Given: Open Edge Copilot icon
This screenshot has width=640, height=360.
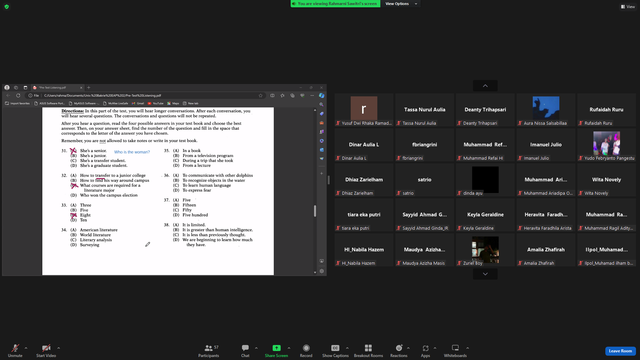Looking at the screenshot, I should pos(322,96).
